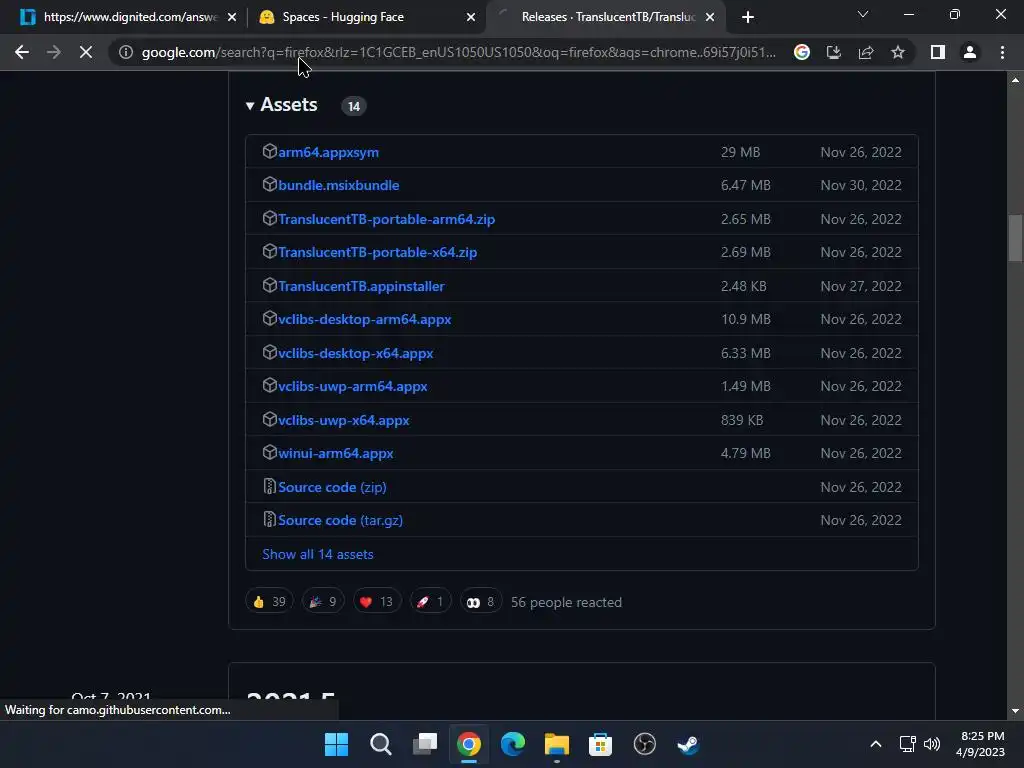This screenshot has height=768, width=1024.
Task: Click '56 people reacted' text
Action: [566, 602]
